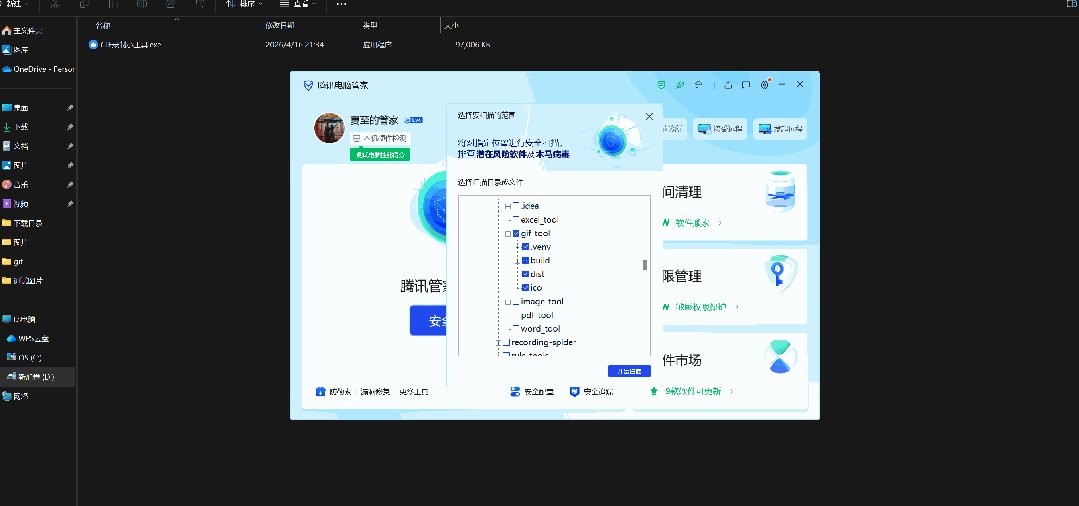Uncheck the dist folder checkbox
This screenshot has width=1079, height=506.
(525, 274)
